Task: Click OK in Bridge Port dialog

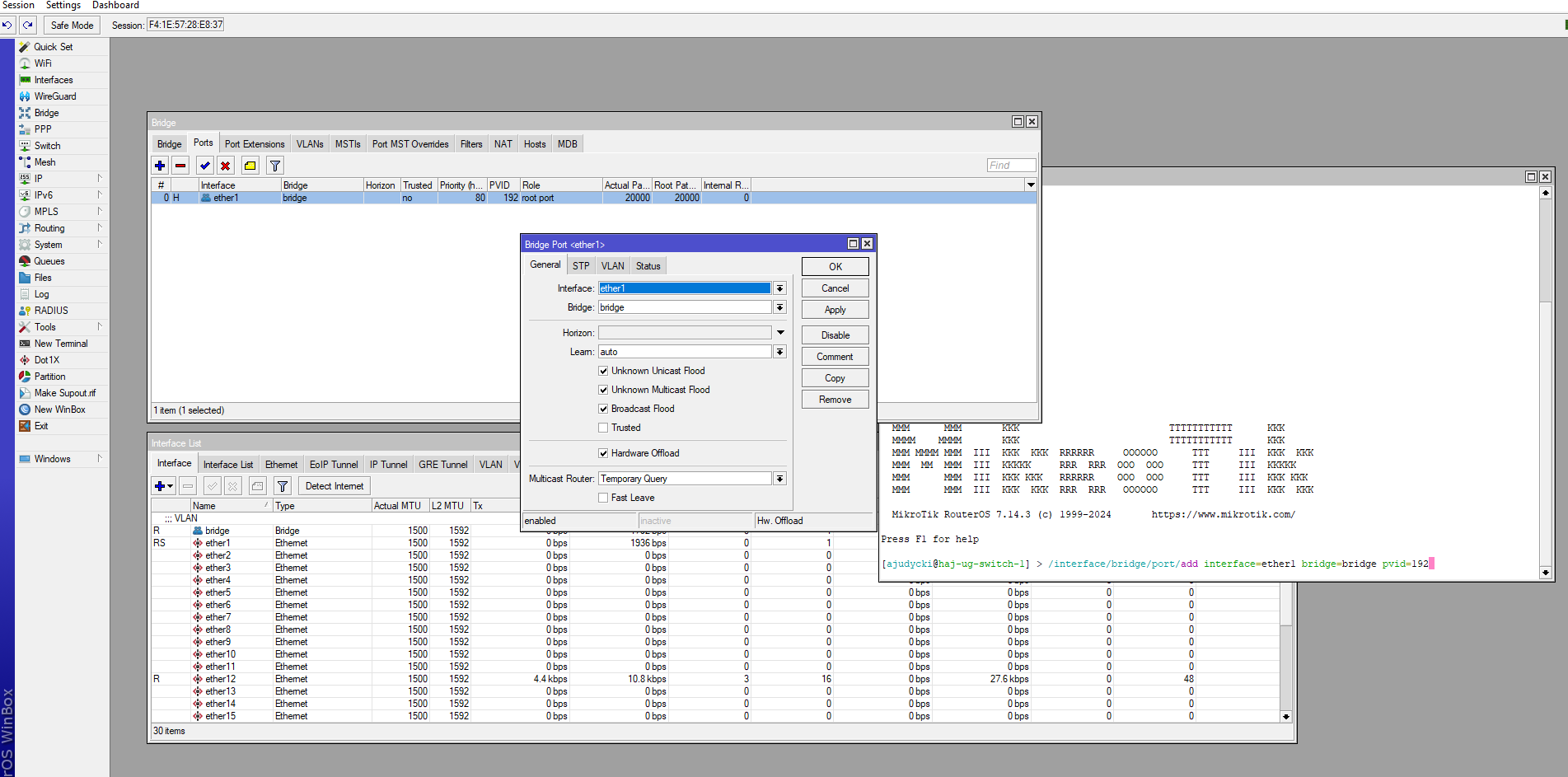Action: coord(835,267)
